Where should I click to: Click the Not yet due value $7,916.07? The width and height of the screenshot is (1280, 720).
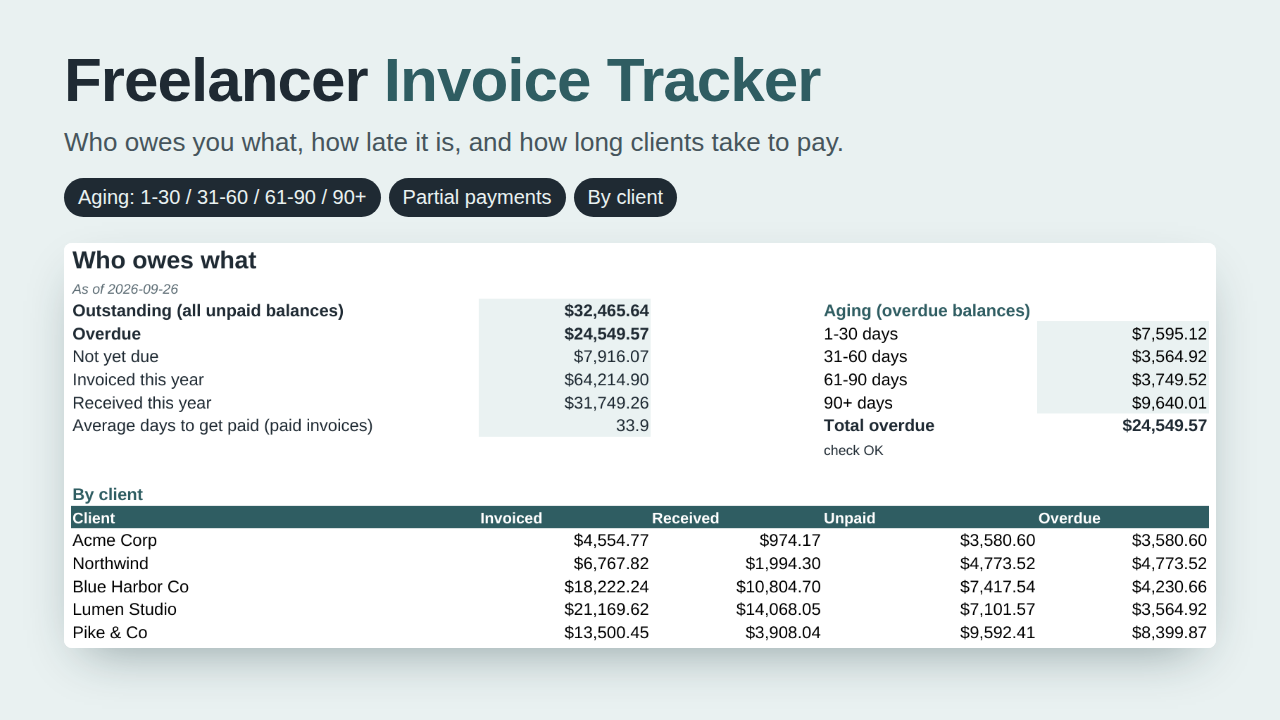(x=611, y=357)
